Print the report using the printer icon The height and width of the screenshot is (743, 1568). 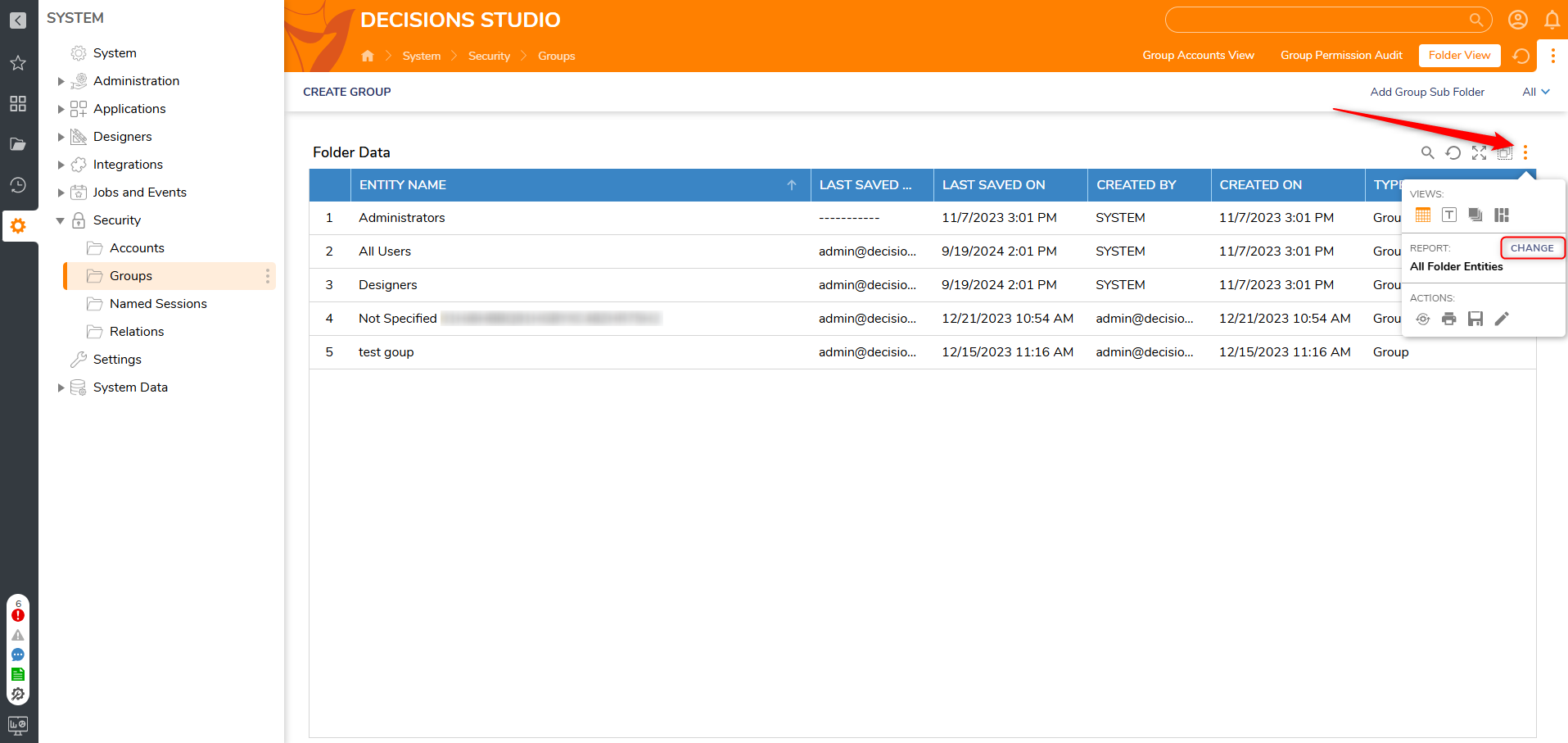click(1449, 319)
